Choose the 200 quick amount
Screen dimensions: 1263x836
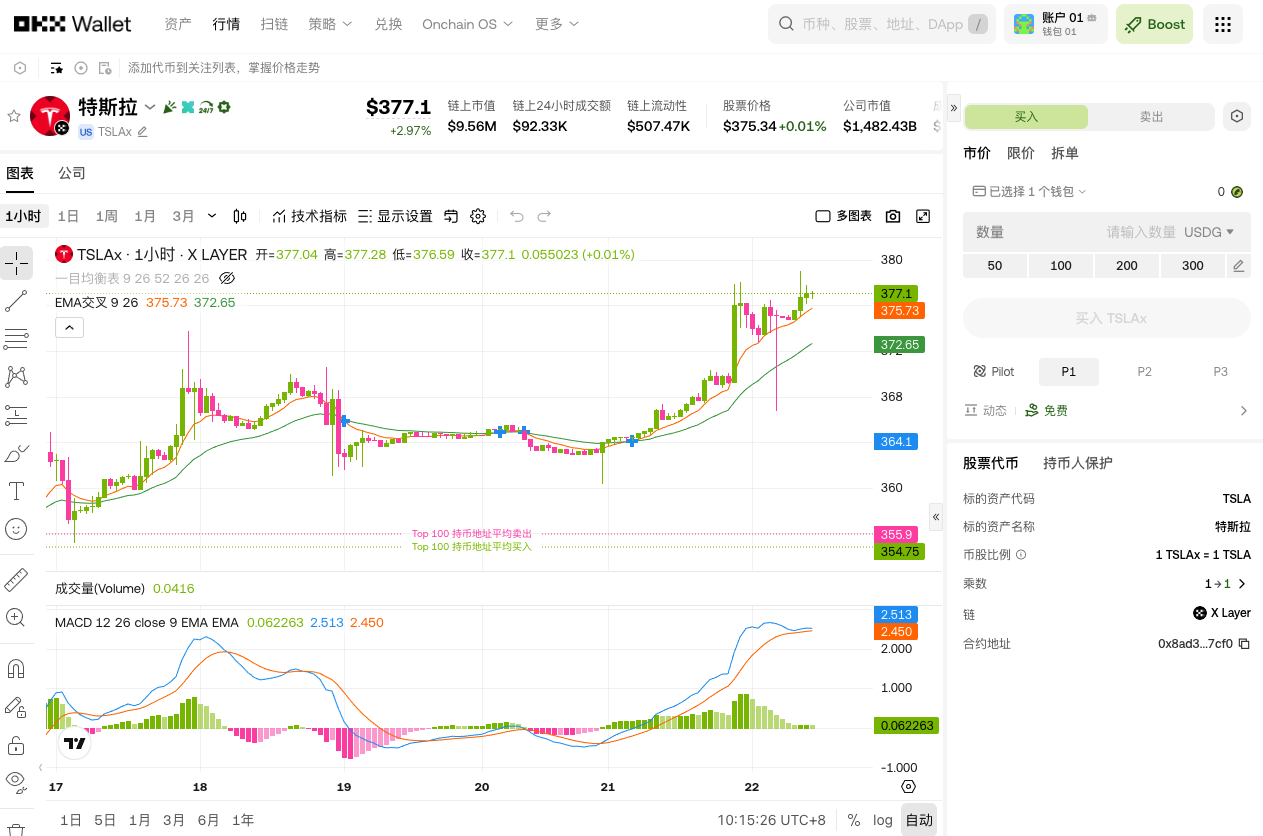coord(1127,266)
